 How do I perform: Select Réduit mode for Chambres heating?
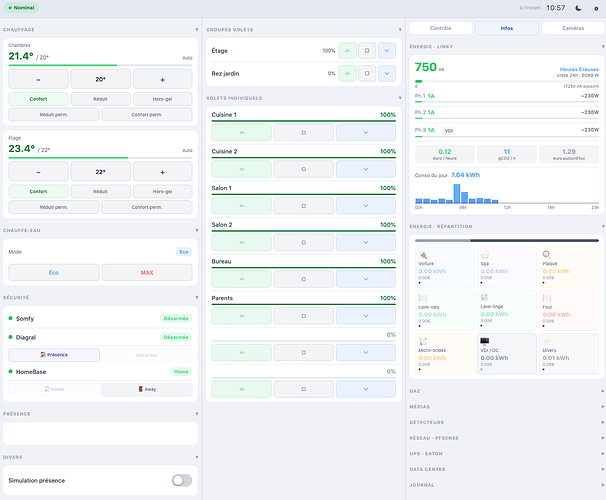pyautogui.click(x=100, y=99)
